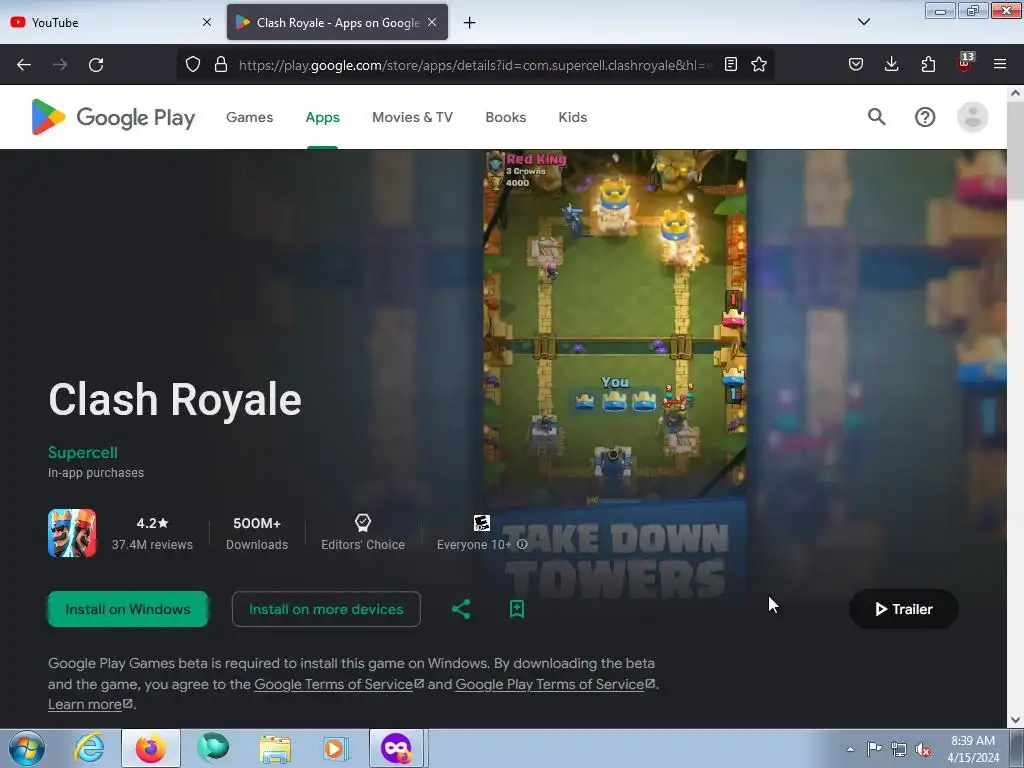The image size is (1024, 768).
Task: Focus the URL address bar
Action: click(475, 65)
